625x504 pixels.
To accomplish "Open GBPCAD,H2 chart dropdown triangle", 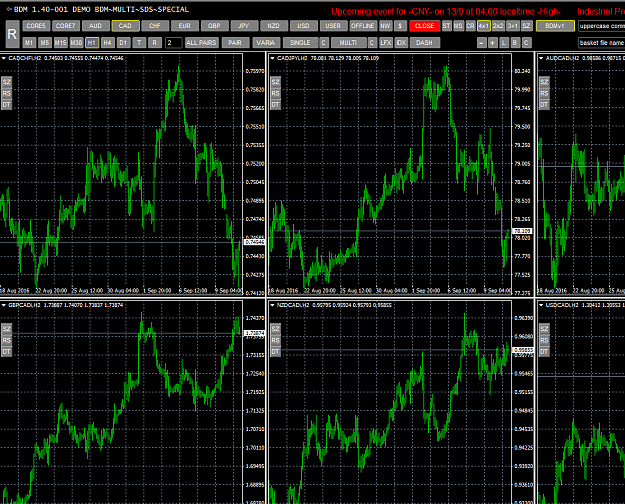I will click(x=4, y=305).
